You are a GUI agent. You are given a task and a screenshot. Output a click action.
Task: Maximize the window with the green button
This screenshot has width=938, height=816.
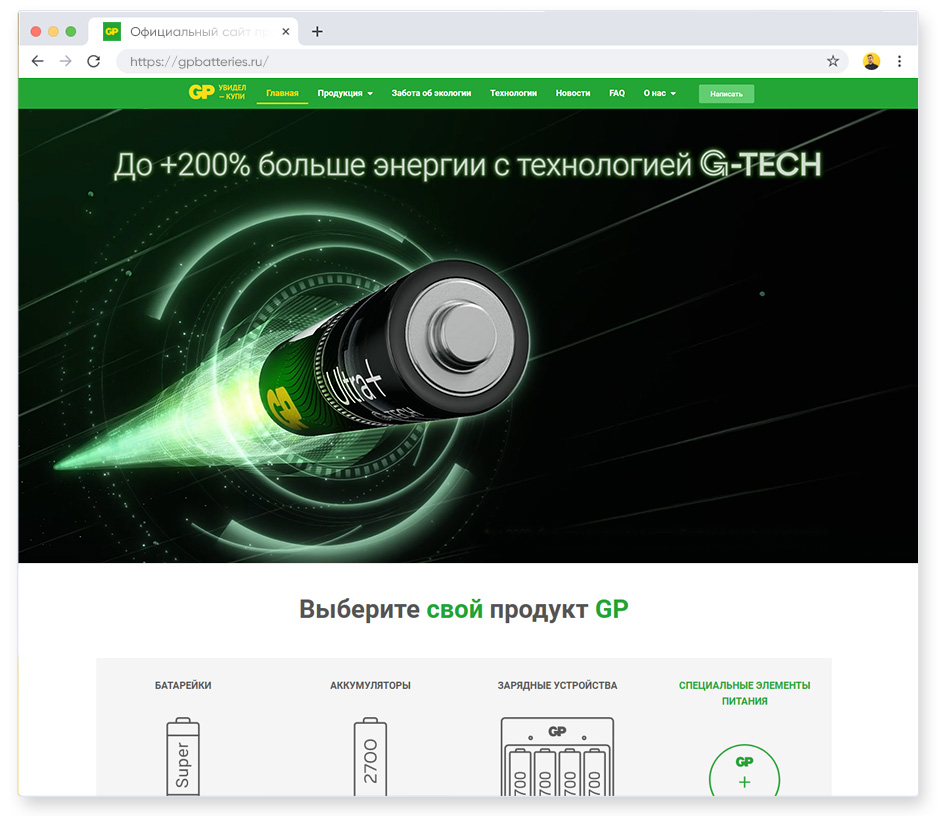[x=71, y=32]
